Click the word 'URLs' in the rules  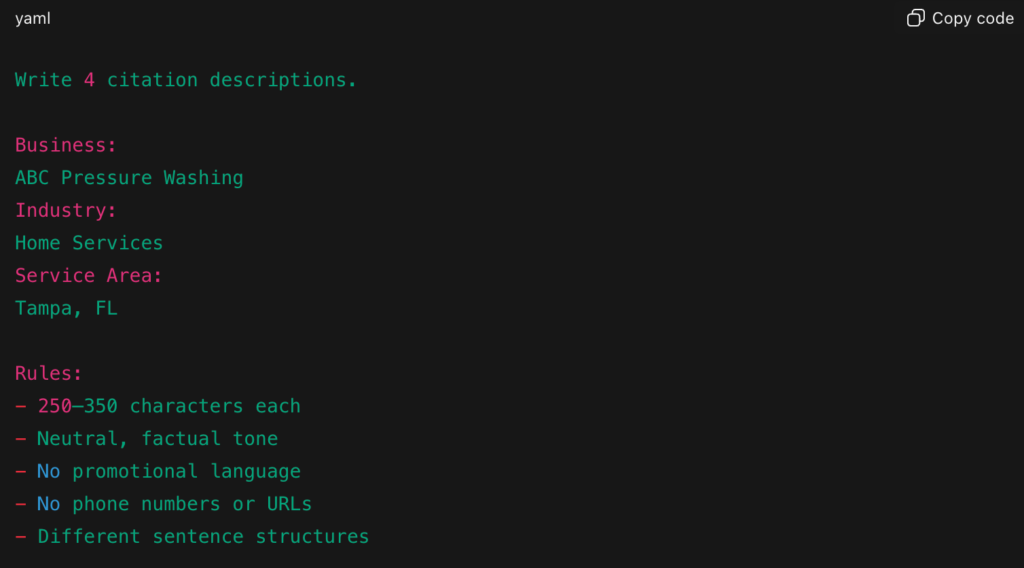coord(289,504)
